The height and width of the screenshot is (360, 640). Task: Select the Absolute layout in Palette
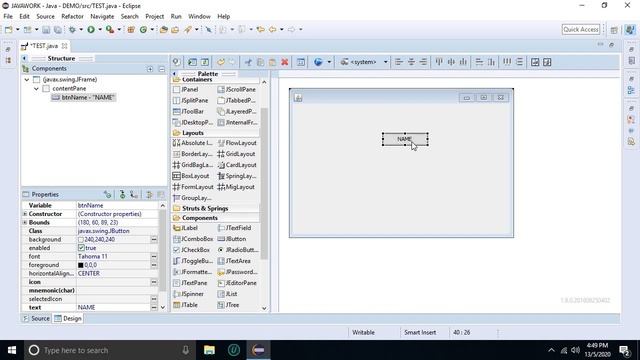point(193,143)
